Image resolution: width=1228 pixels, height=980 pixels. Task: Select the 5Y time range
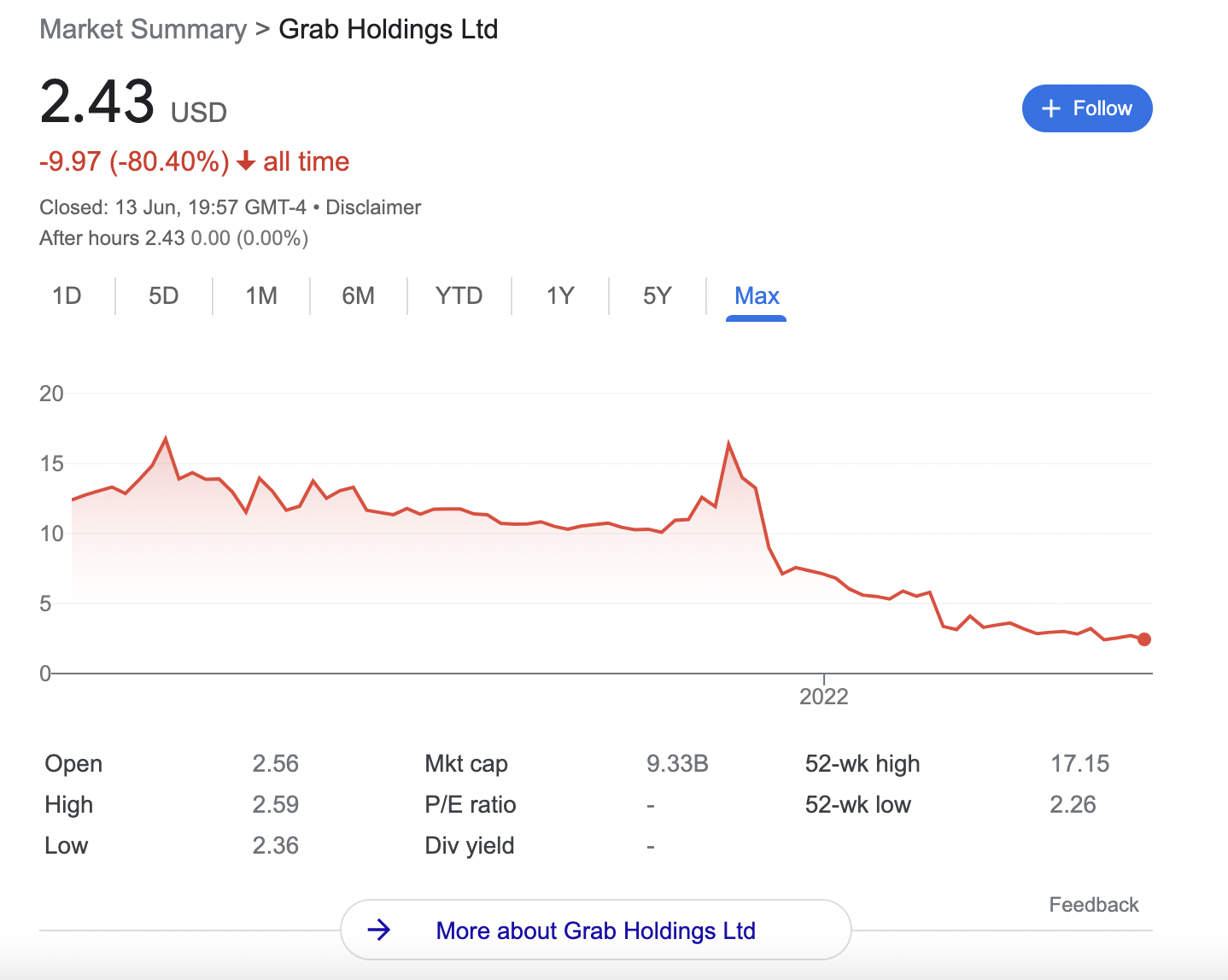(x=658, y=296)
